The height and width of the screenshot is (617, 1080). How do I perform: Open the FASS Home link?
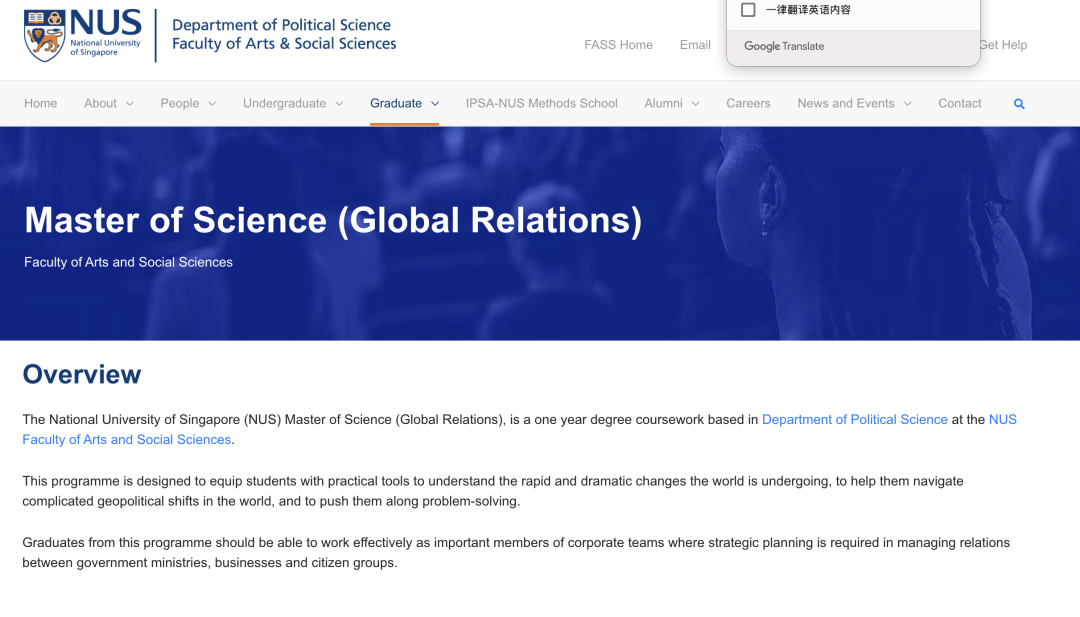point(619,45)
